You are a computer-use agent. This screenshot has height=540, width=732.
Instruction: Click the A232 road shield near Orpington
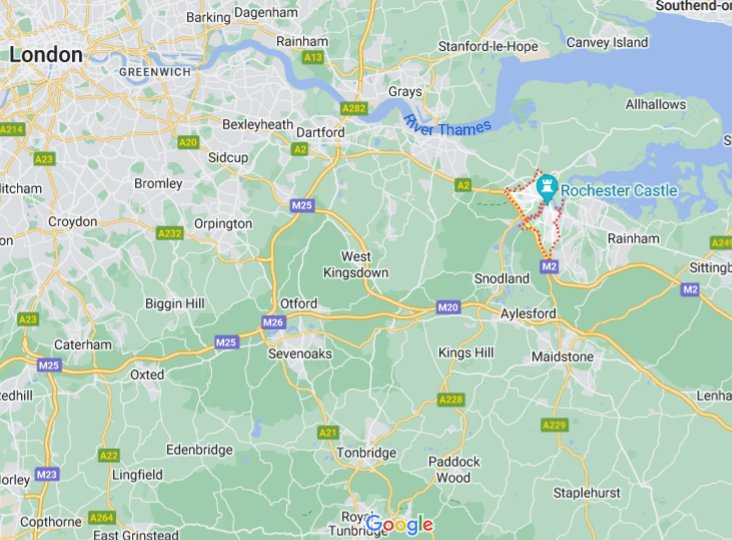tap(169, 233)
